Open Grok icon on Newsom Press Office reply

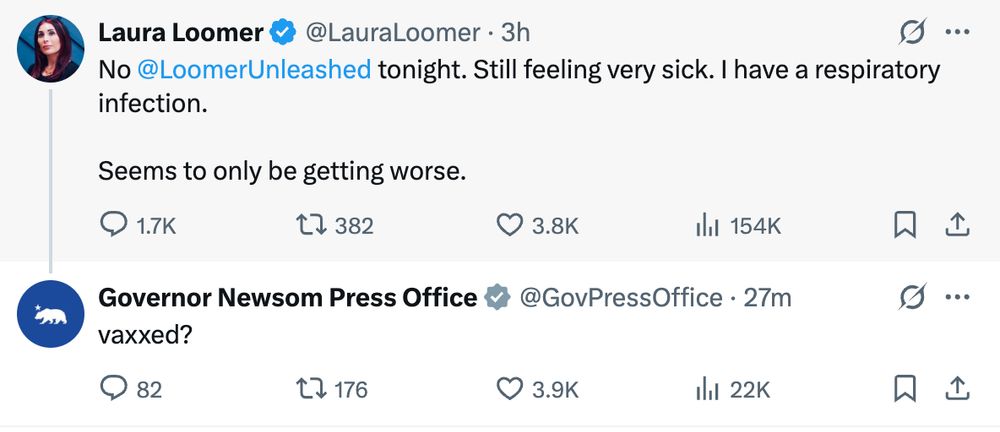(x=912, y=297)
